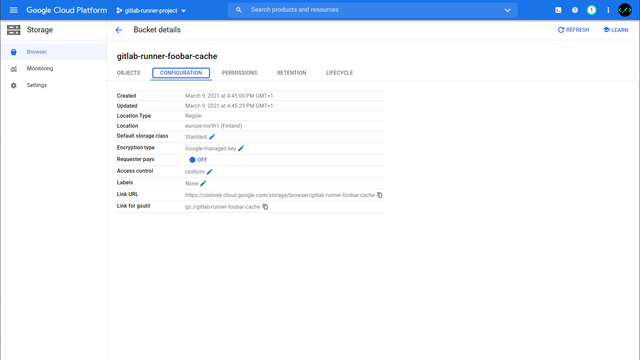Open the gitlab-runner-project selector dropdown
The height and width of the screenshot is (360, 640).
click(x=151, y=11)
